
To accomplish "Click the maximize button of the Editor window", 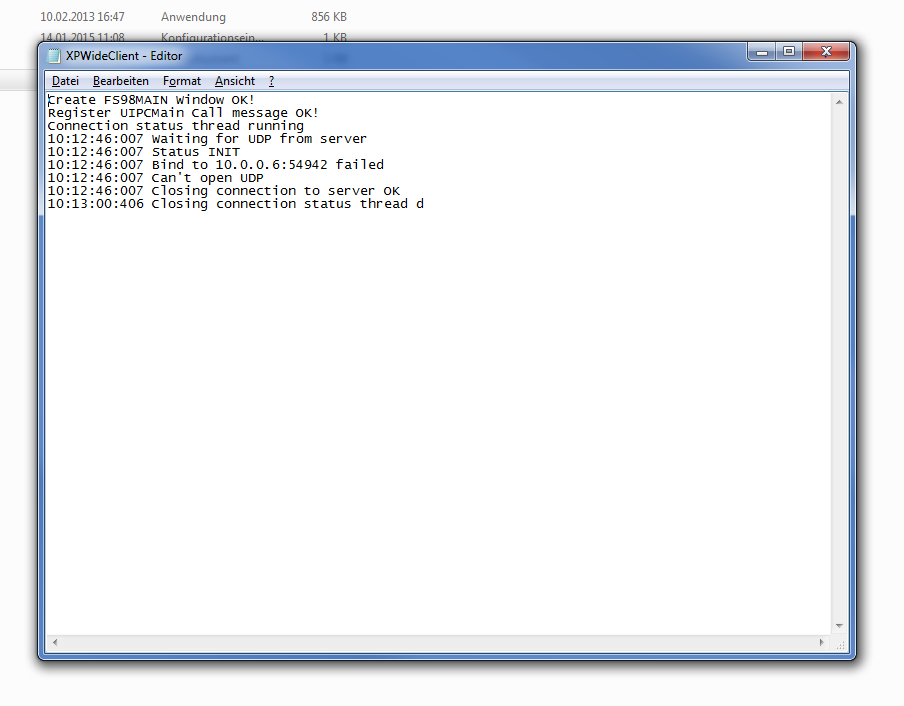I will 789,51.
